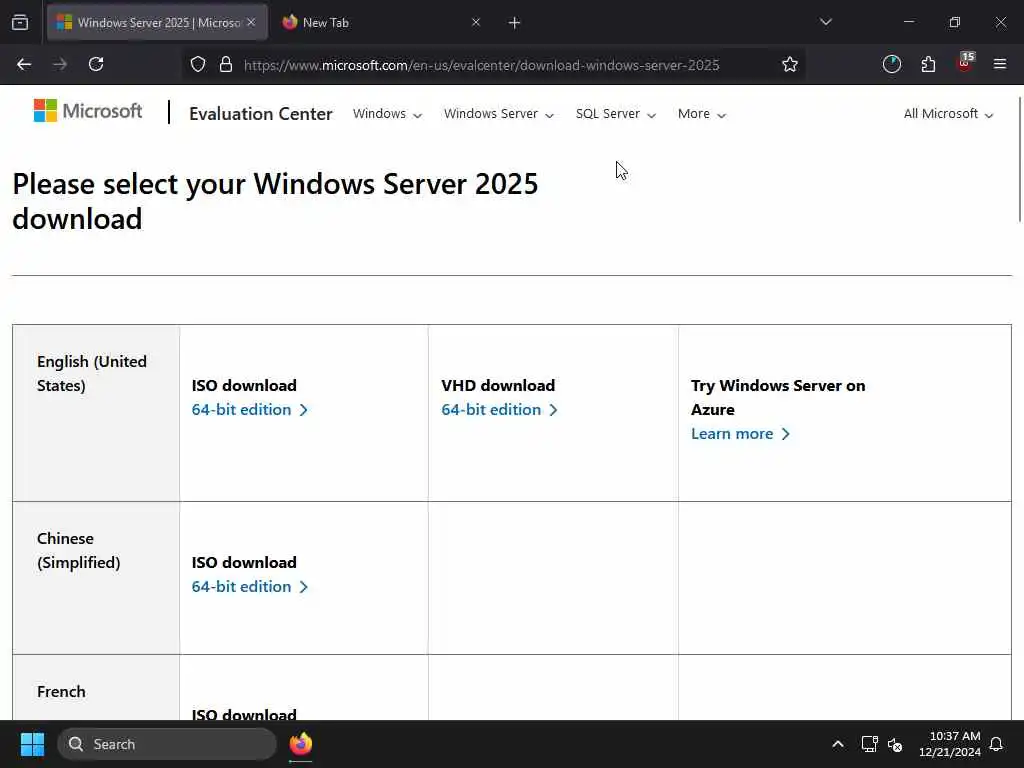1024x768 pixels.
Task: Open a new browser tab
Action: click(x=515, y=23)
